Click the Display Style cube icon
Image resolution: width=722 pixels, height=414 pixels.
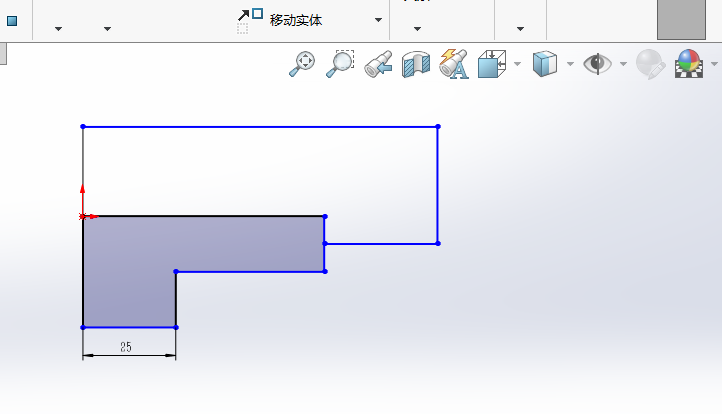(x=545, y=64)
